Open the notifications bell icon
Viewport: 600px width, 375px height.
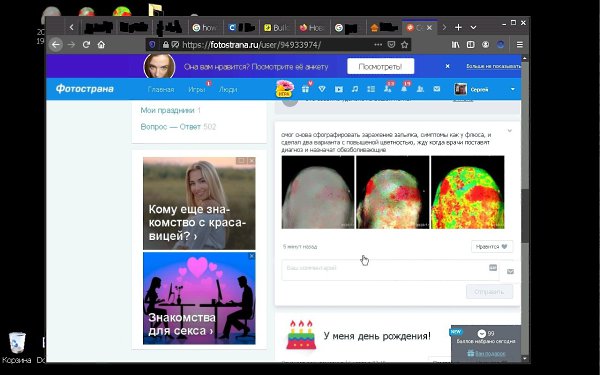[404, 88]
